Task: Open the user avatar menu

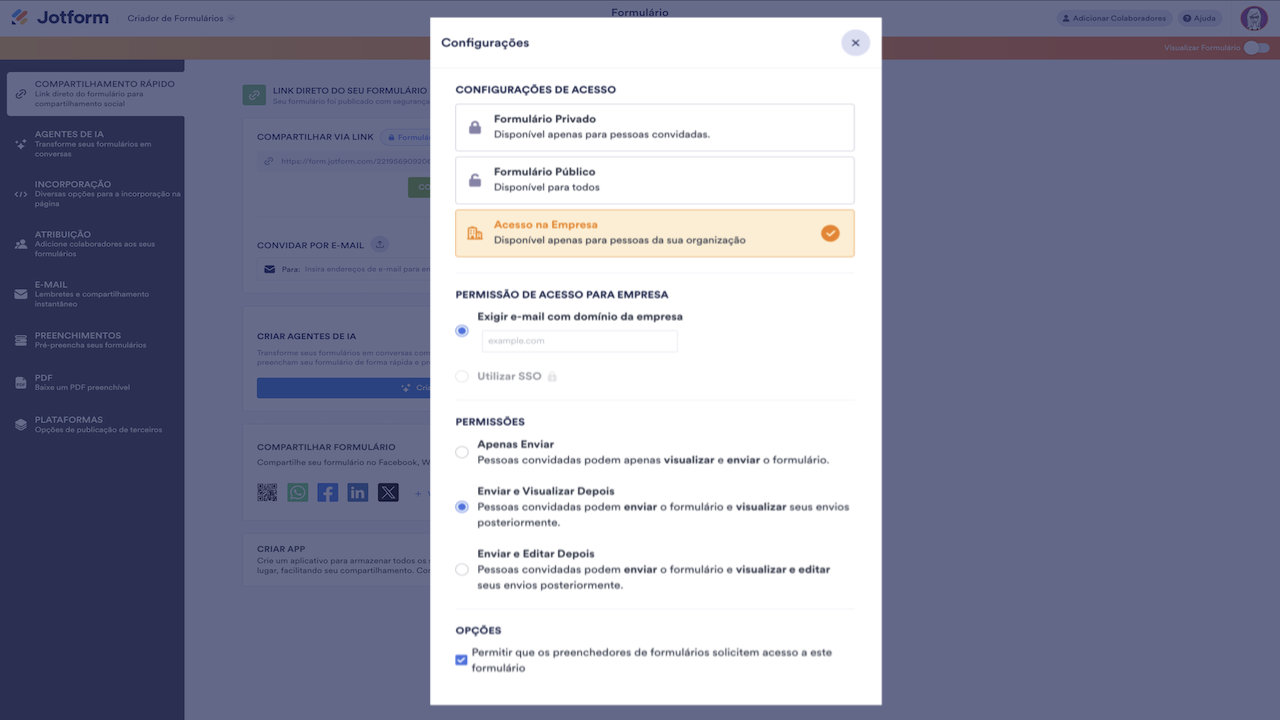Action: coord(1254,18)
